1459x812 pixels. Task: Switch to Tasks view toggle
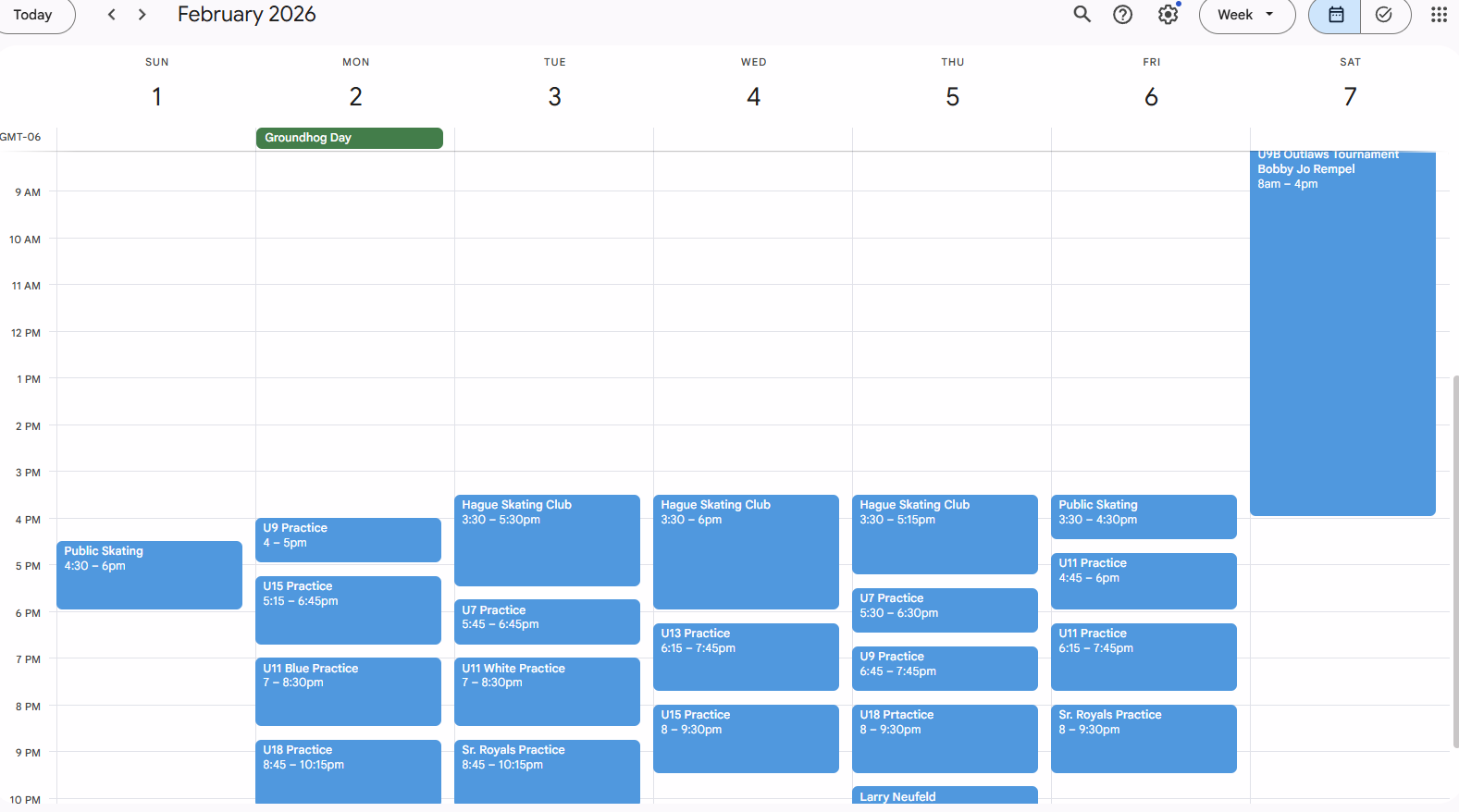point(1385,15)
